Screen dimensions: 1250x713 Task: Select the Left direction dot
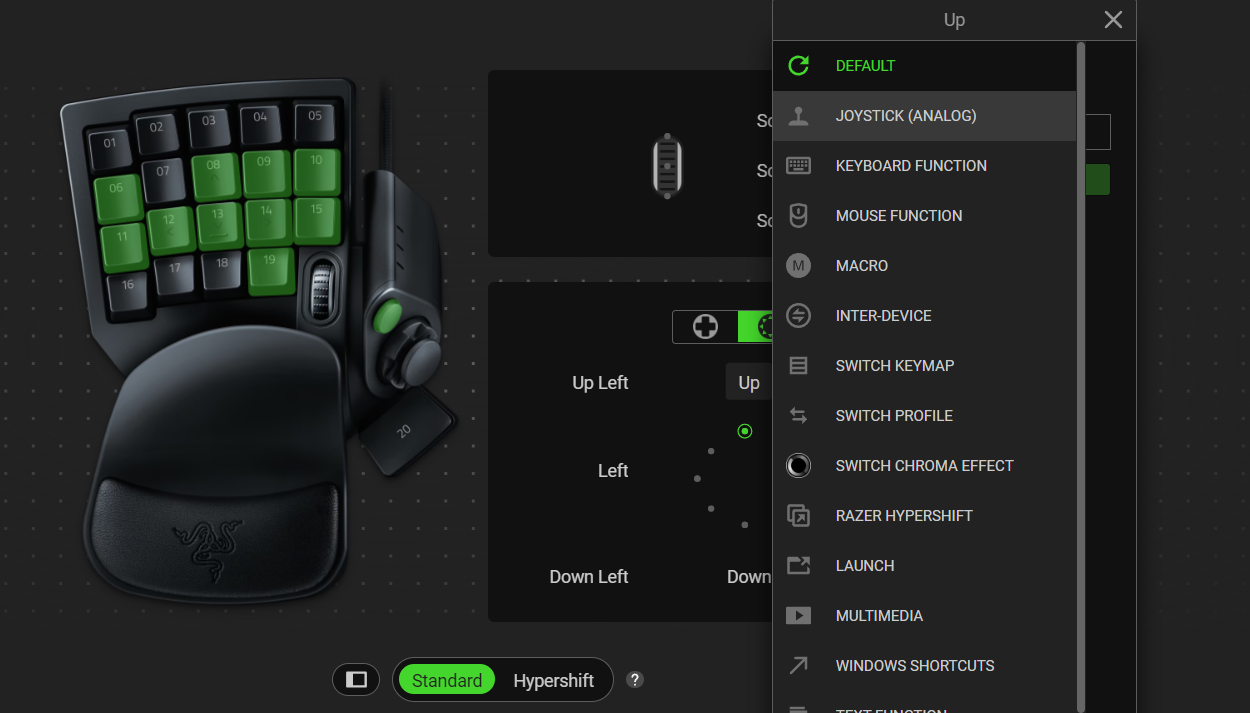click(x=697, y=479)
